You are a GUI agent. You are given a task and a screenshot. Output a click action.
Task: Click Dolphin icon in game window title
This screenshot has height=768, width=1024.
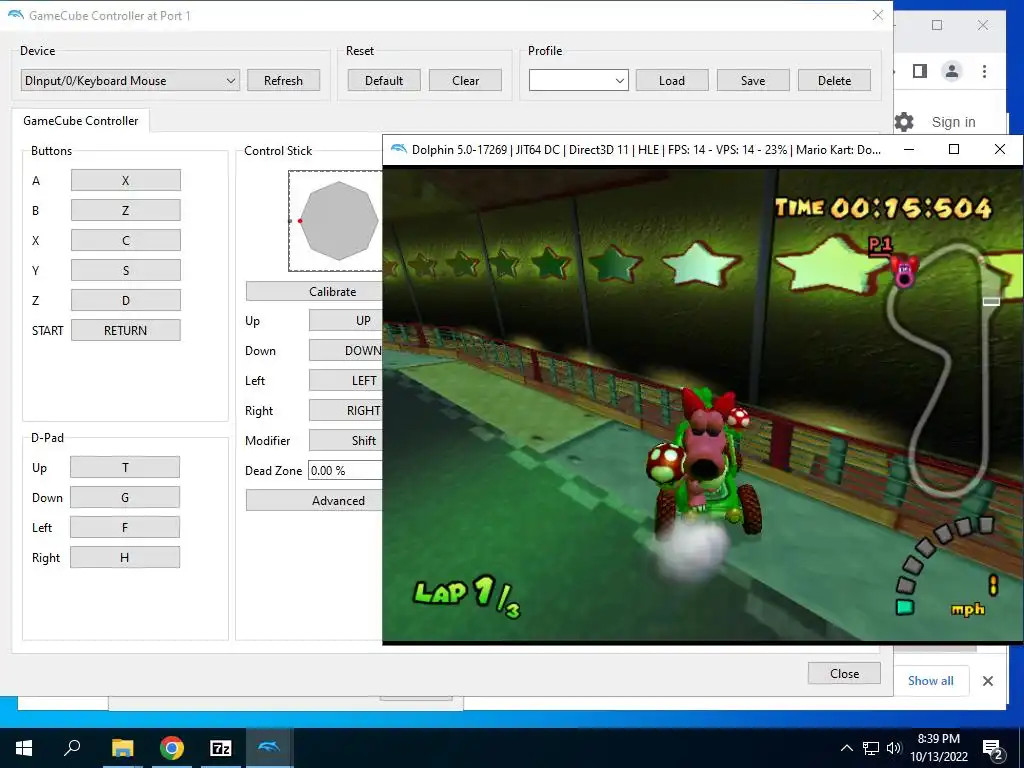coord(398,150)
